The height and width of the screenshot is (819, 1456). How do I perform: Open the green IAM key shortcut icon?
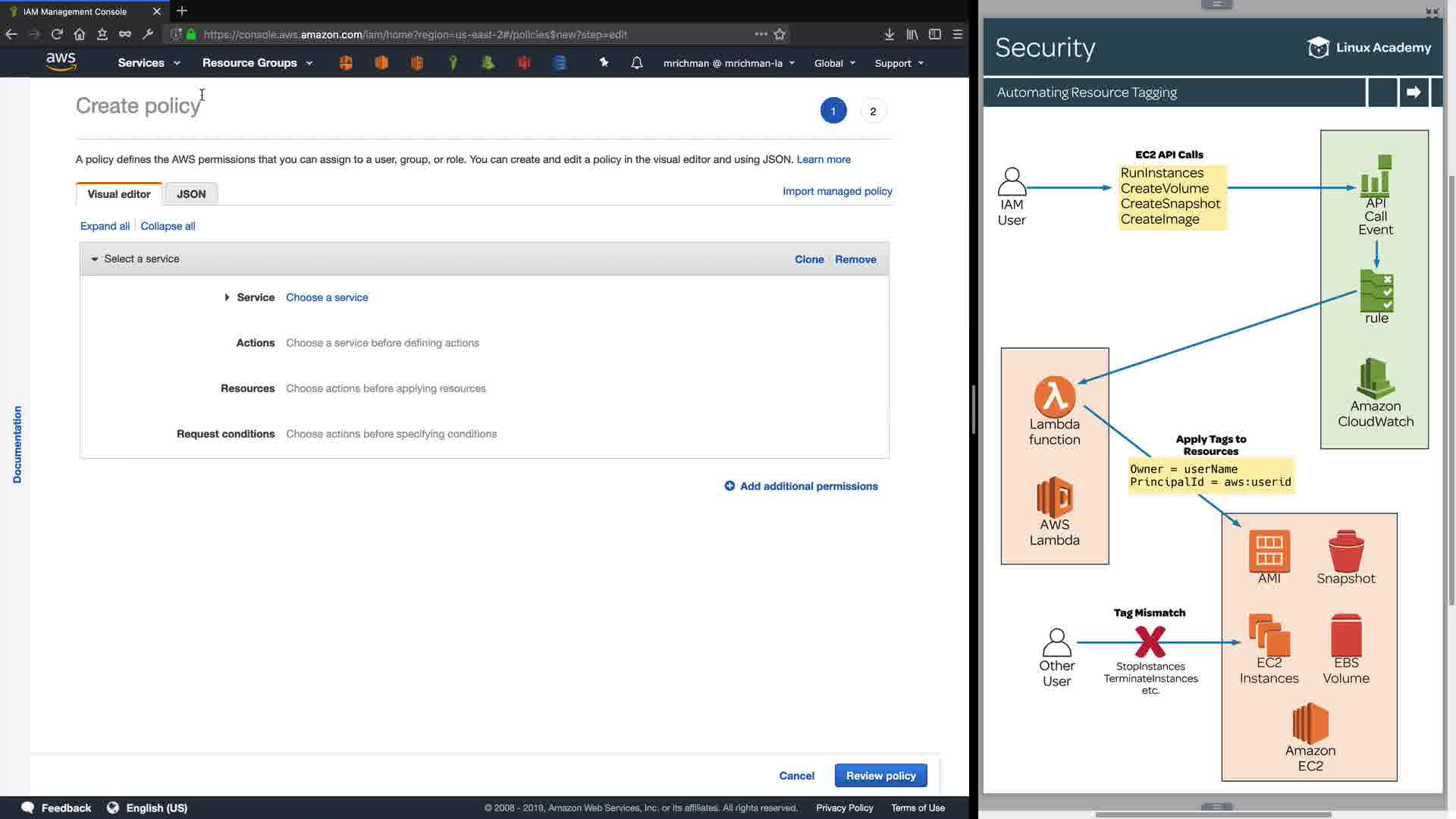(x=453, y=63)
